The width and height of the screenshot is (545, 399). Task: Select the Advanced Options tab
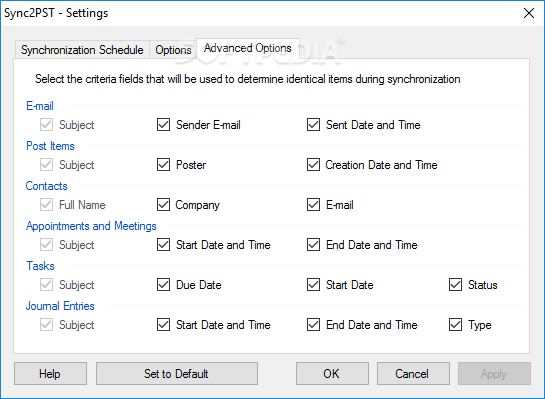coord(247,48)
